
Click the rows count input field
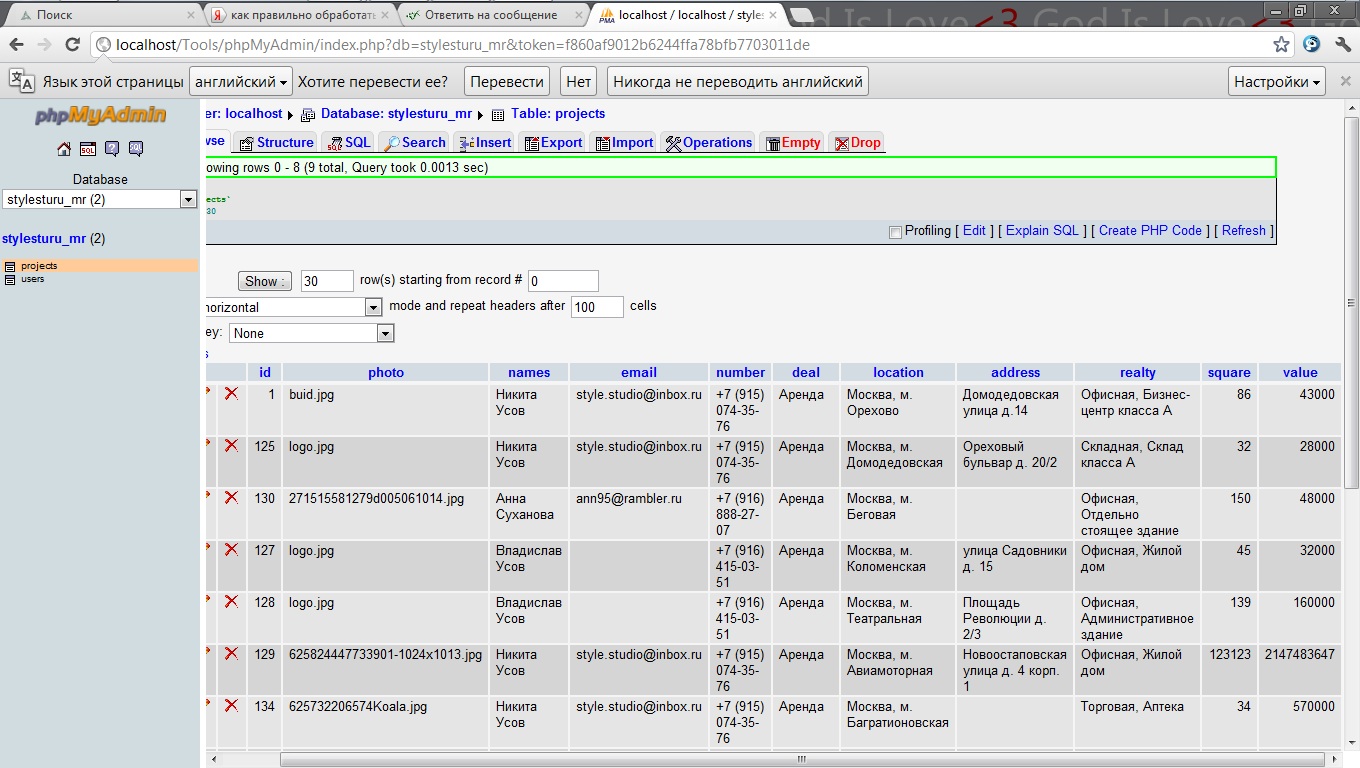(327, 282)
